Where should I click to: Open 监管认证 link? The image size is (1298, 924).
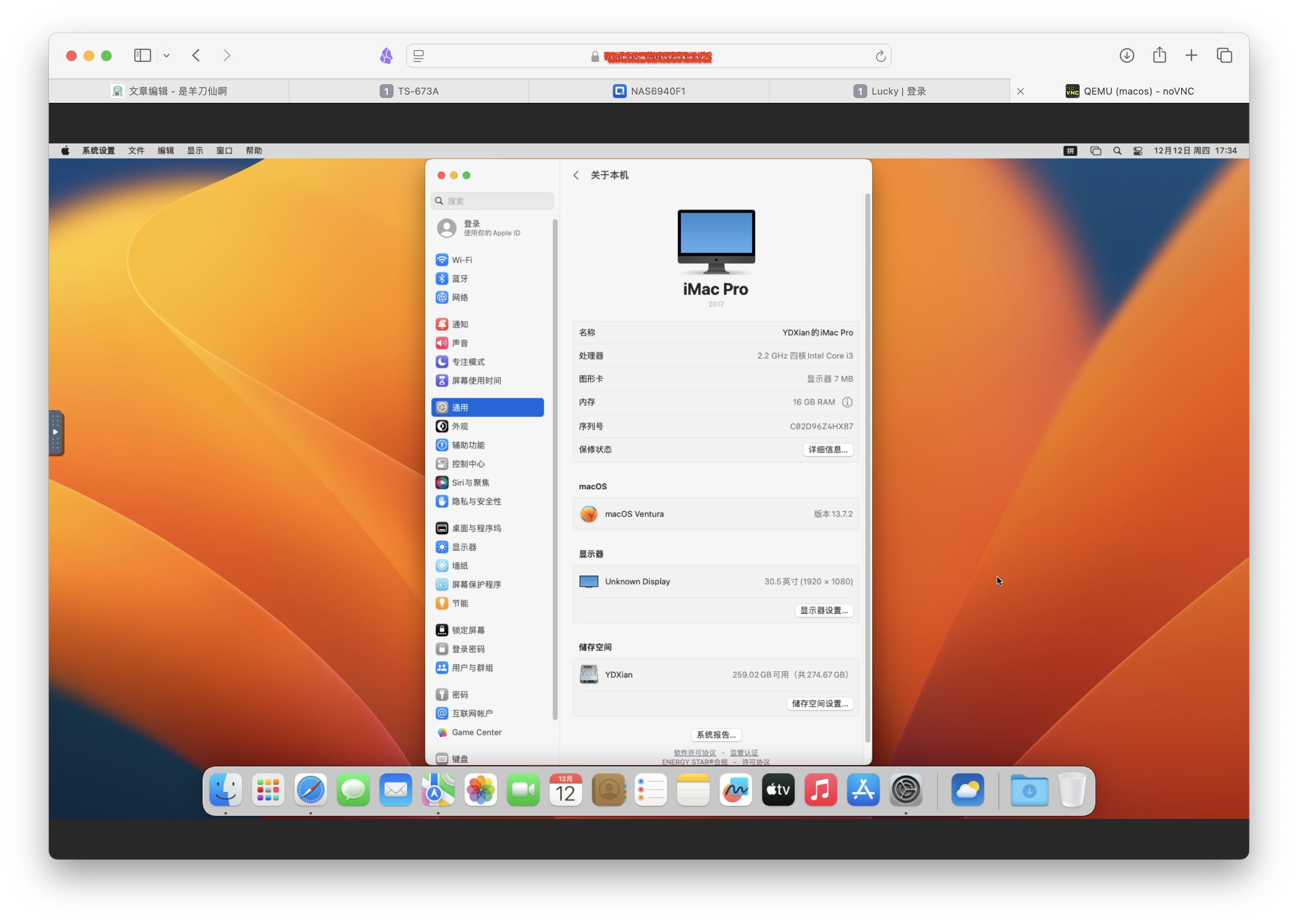744,753
